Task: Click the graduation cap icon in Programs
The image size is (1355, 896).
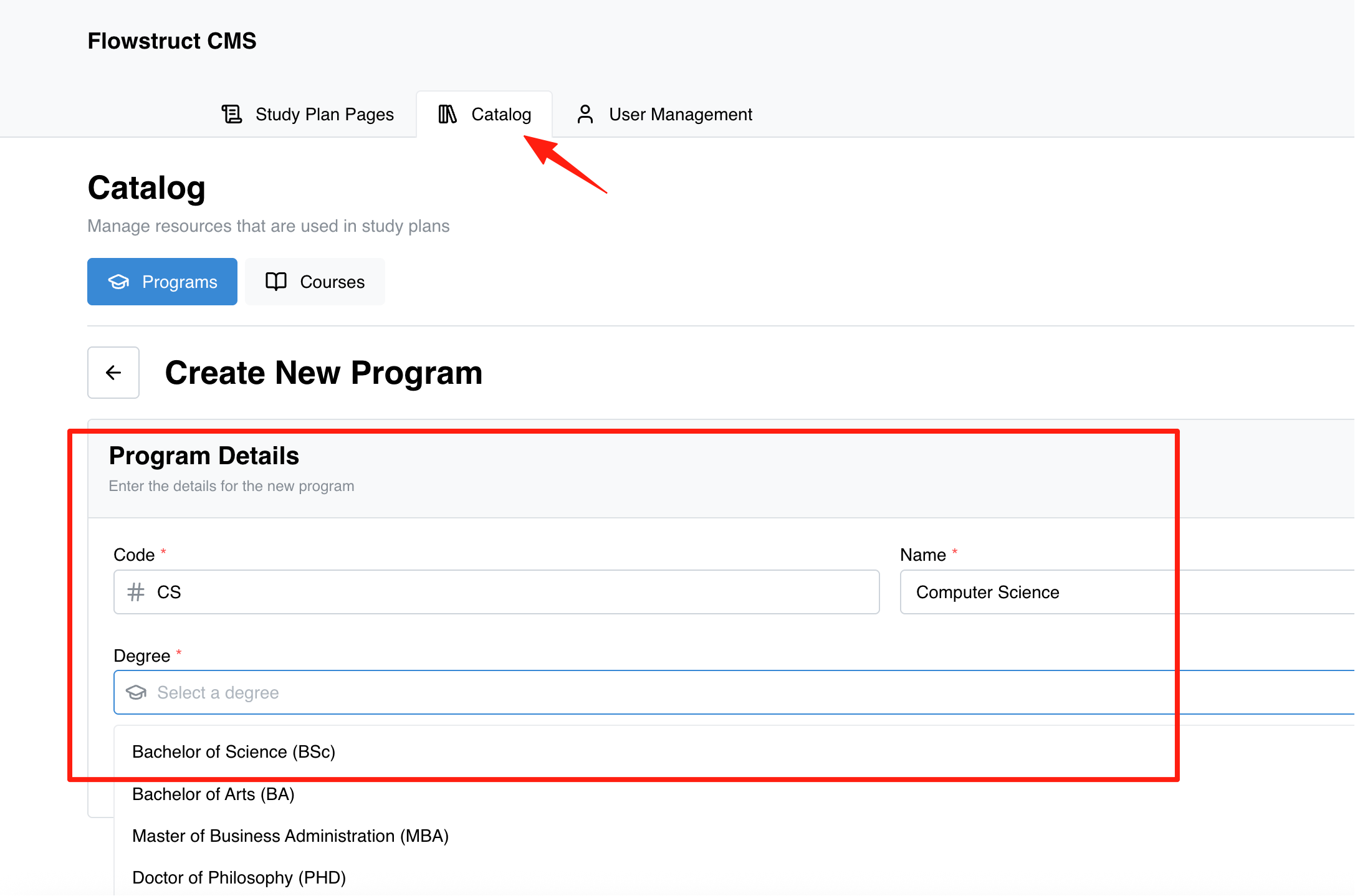Action: click(x=118, y=282)
